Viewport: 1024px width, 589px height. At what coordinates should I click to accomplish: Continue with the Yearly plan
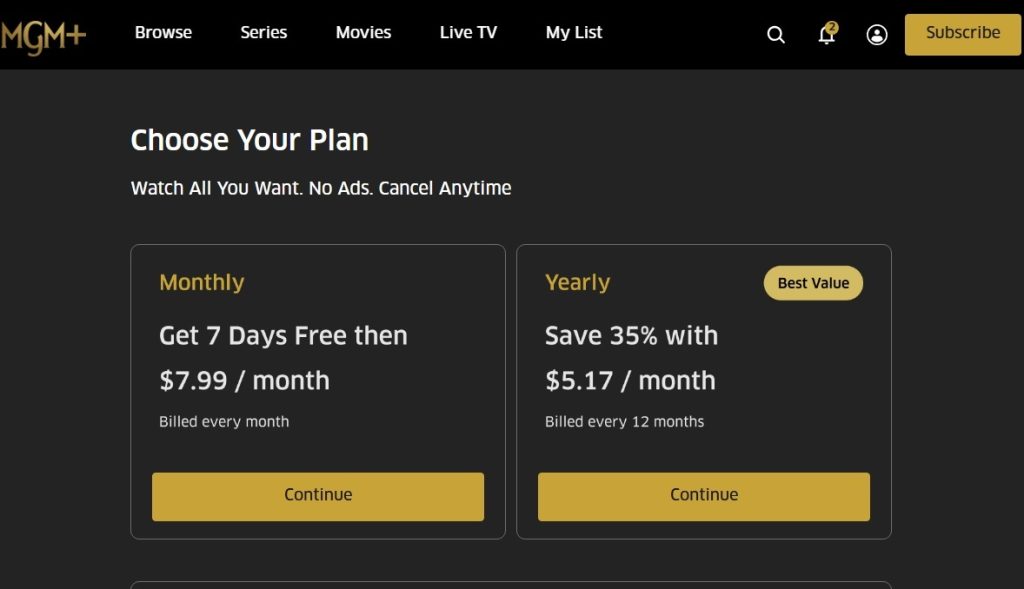point(703,495)
